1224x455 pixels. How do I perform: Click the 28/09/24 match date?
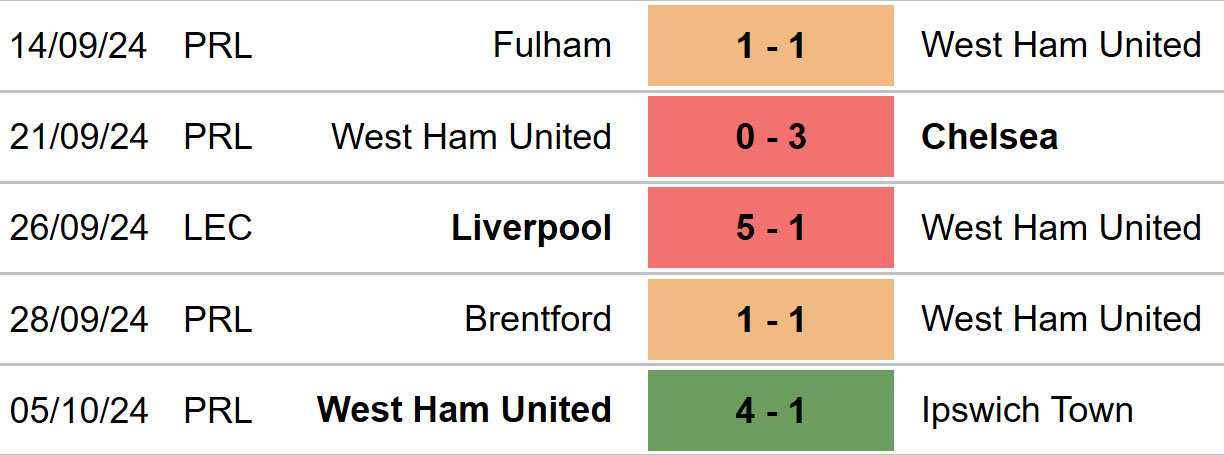[x=79, y=319]
